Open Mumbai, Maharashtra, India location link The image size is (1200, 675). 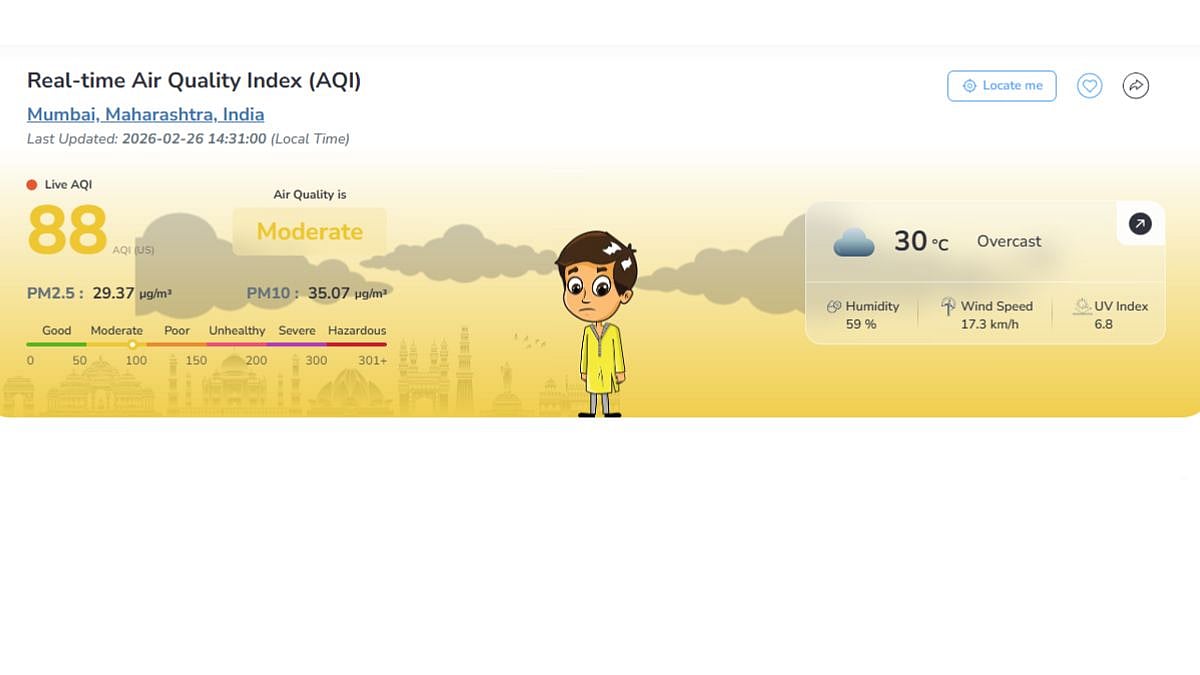pos(146,114)
